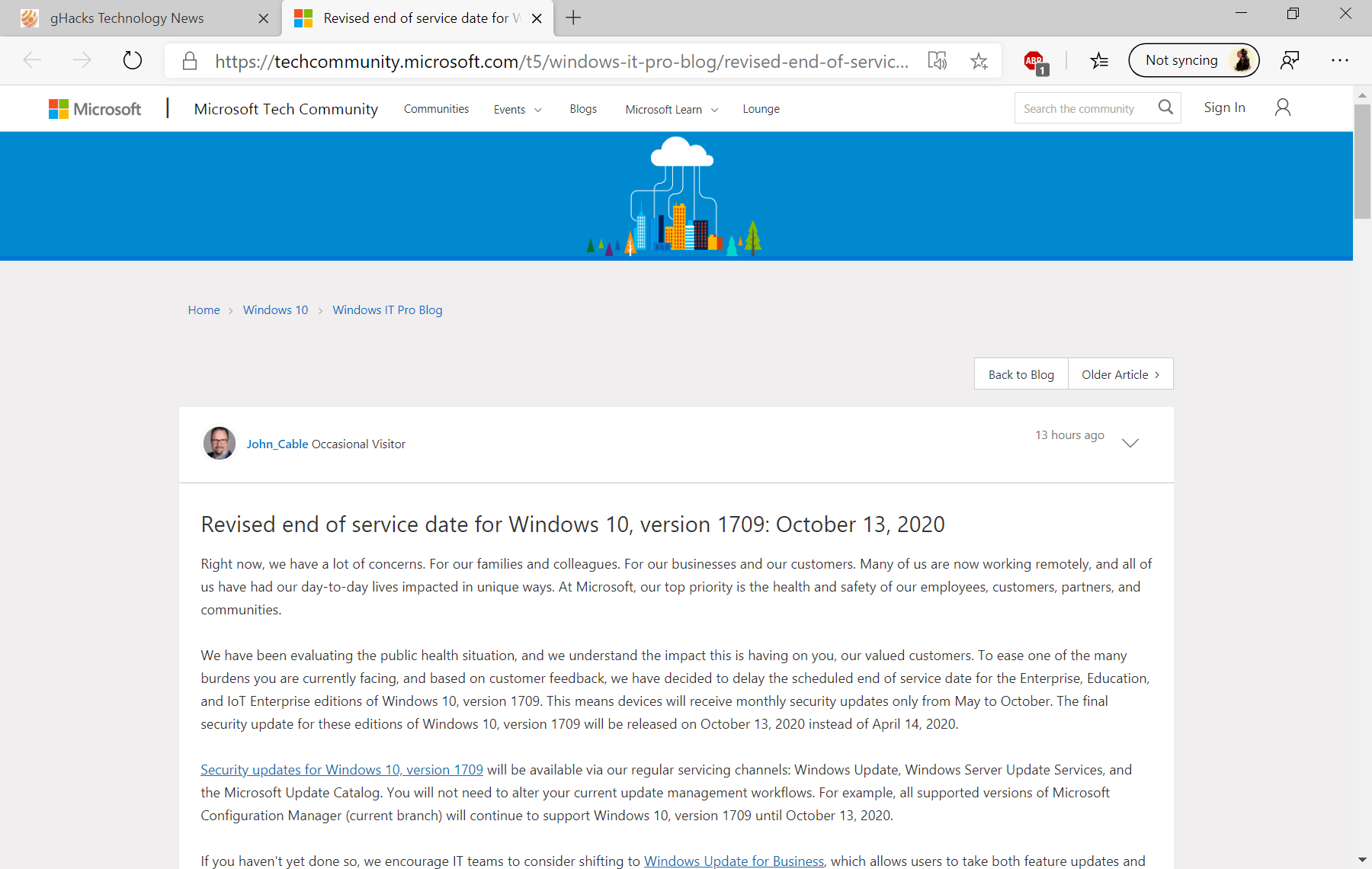Expand the Events dropdown
This screenshot has height=869, width=1372.
point(518,110)
